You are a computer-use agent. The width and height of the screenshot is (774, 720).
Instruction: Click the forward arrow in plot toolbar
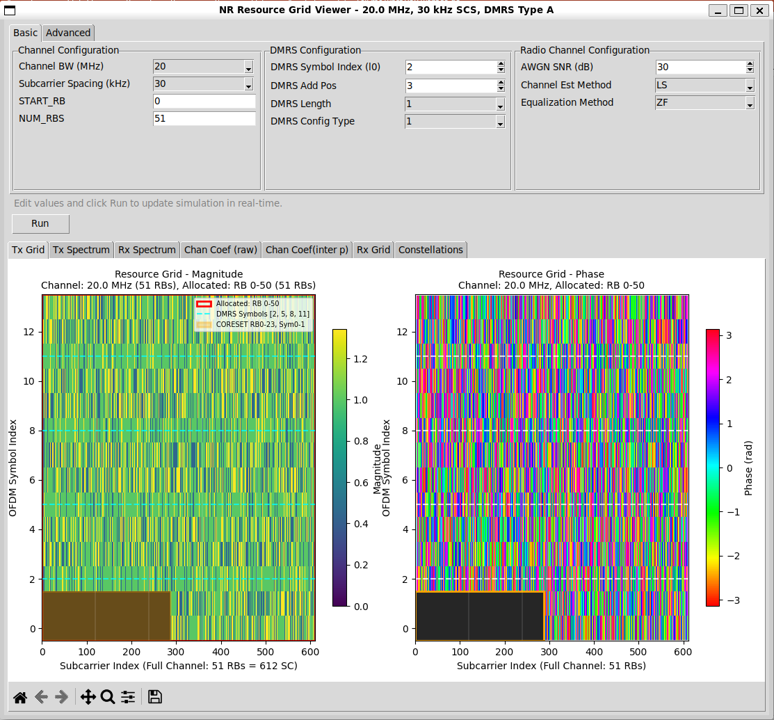[x=61, y=697]
